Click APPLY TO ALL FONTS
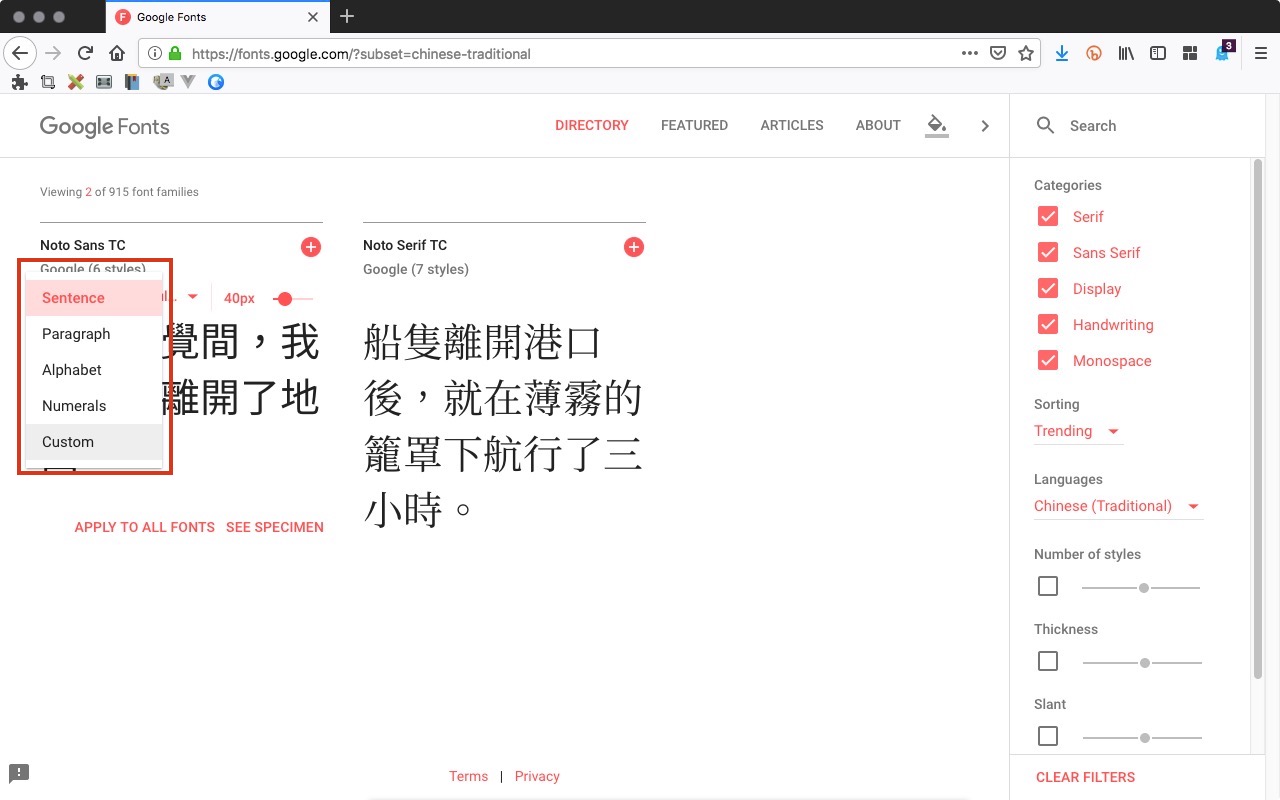1280x800 pixels. tap(145, 527)
